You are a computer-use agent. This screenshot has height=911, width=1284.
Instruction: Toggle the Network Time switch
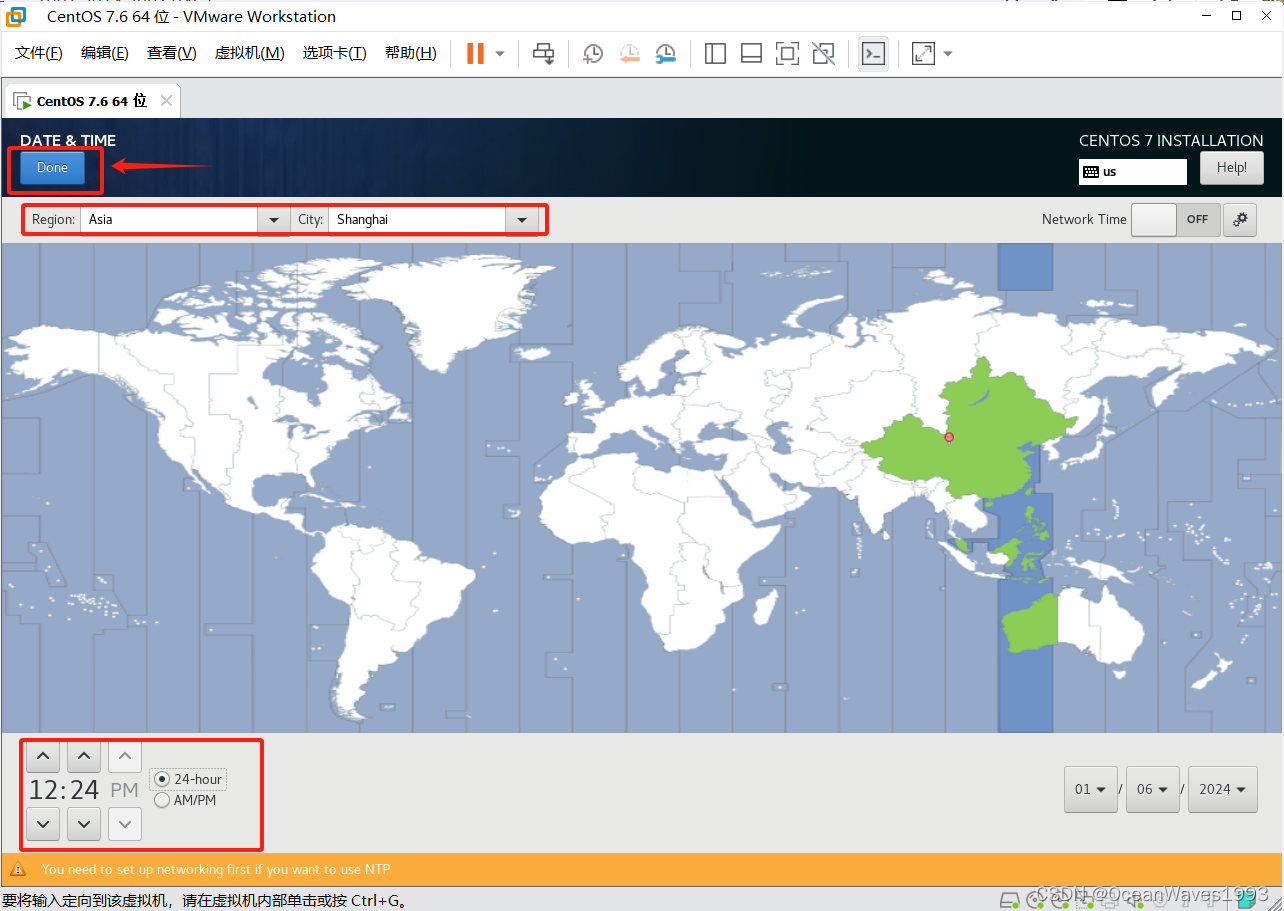pos(1176,220)
